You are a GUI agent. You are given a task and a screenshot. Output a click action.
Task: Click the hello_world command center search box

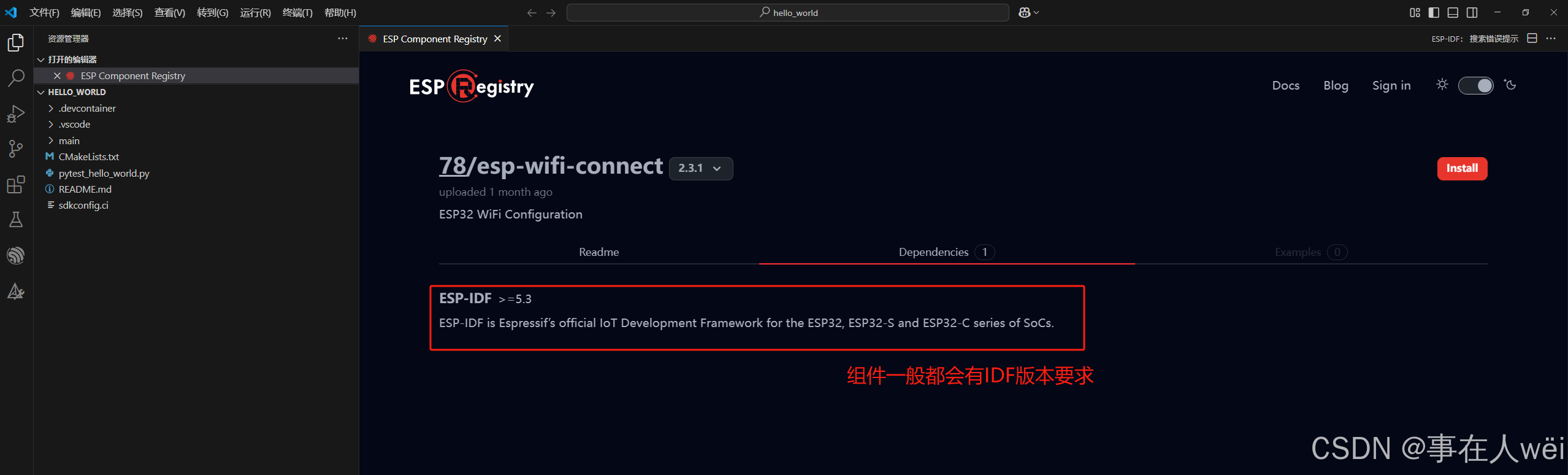(788, 12)
